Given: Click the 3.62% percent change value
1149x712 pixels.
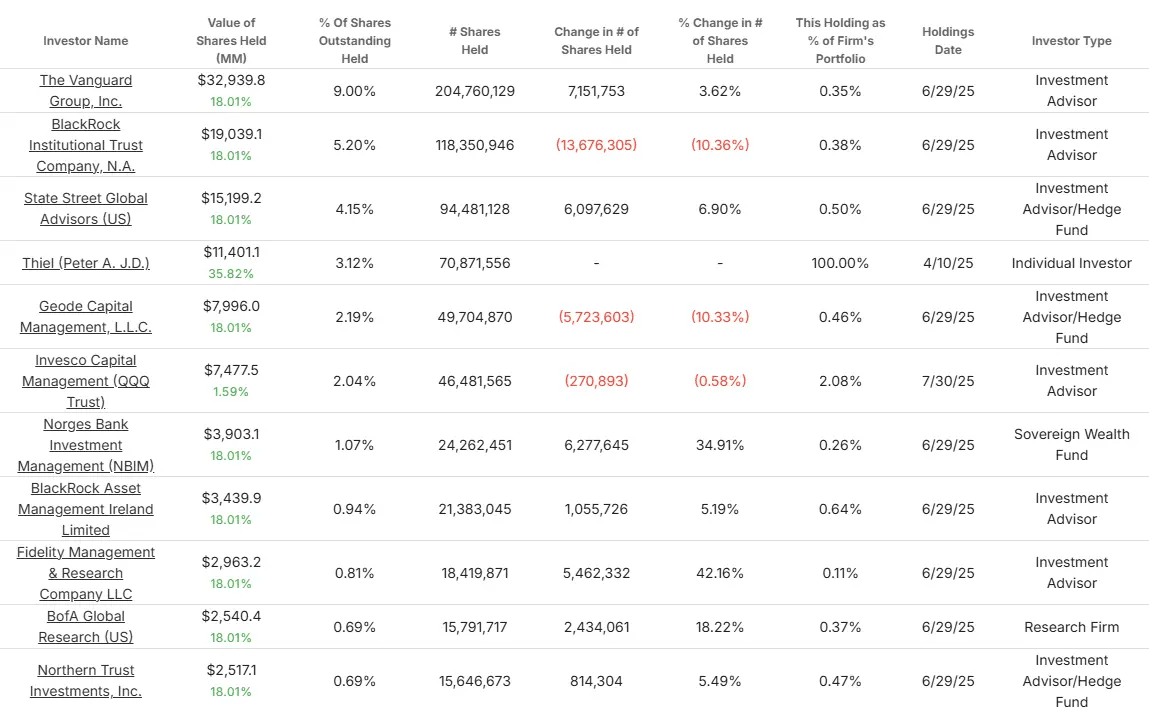Looking at the screenshot, I should click(x=720, y=91).
